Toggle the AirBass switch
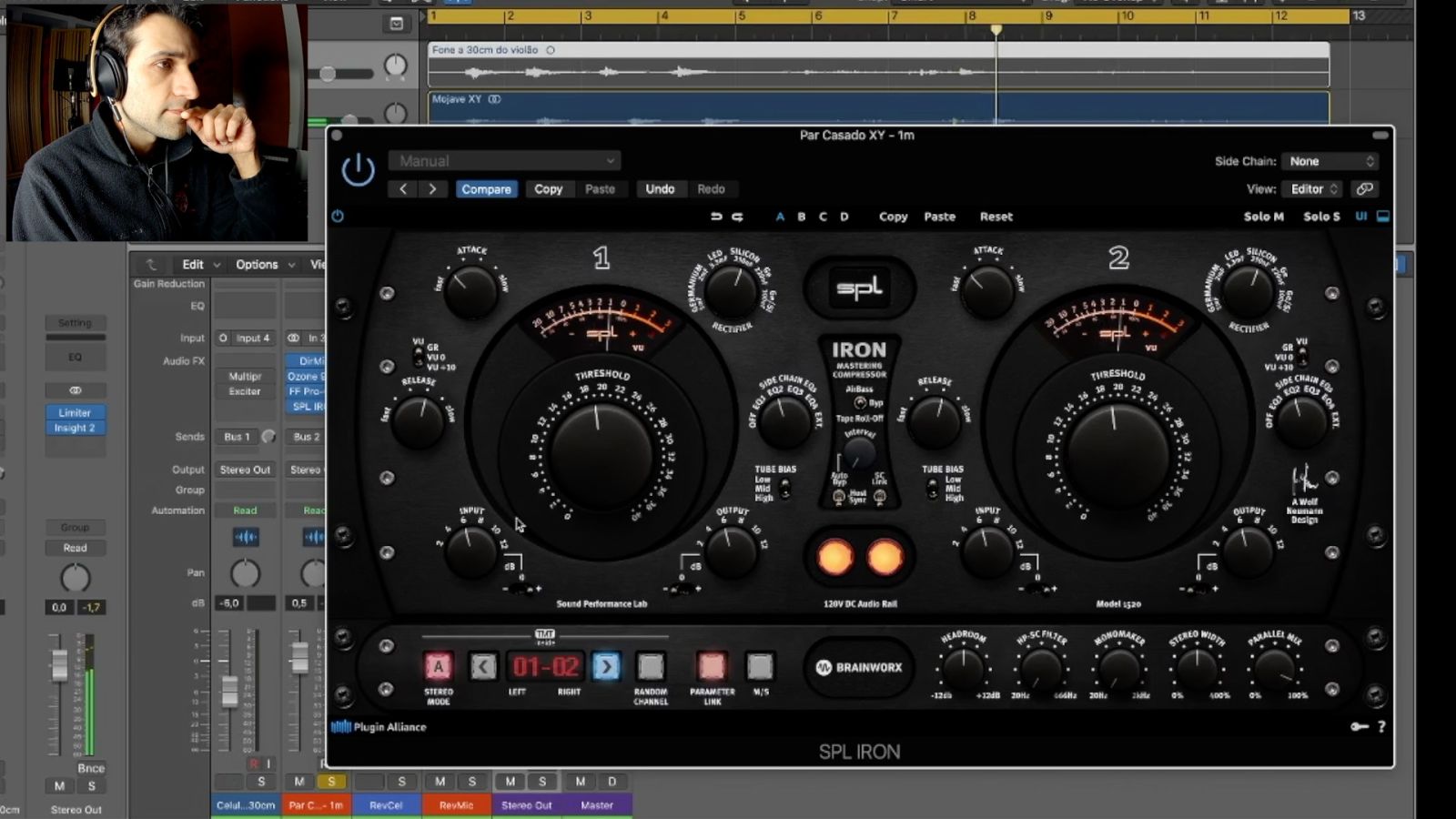This screenshot has width=1456, height=819. (859, 401)
